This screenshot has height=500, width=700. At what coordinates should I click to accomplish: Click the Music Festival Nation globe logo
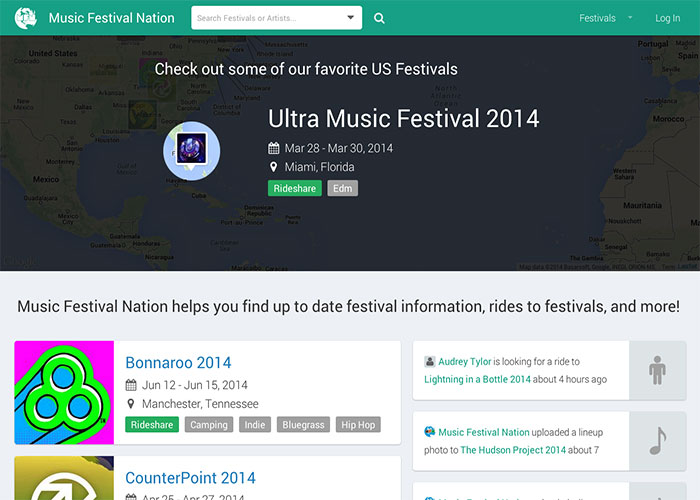pos(25,18)
